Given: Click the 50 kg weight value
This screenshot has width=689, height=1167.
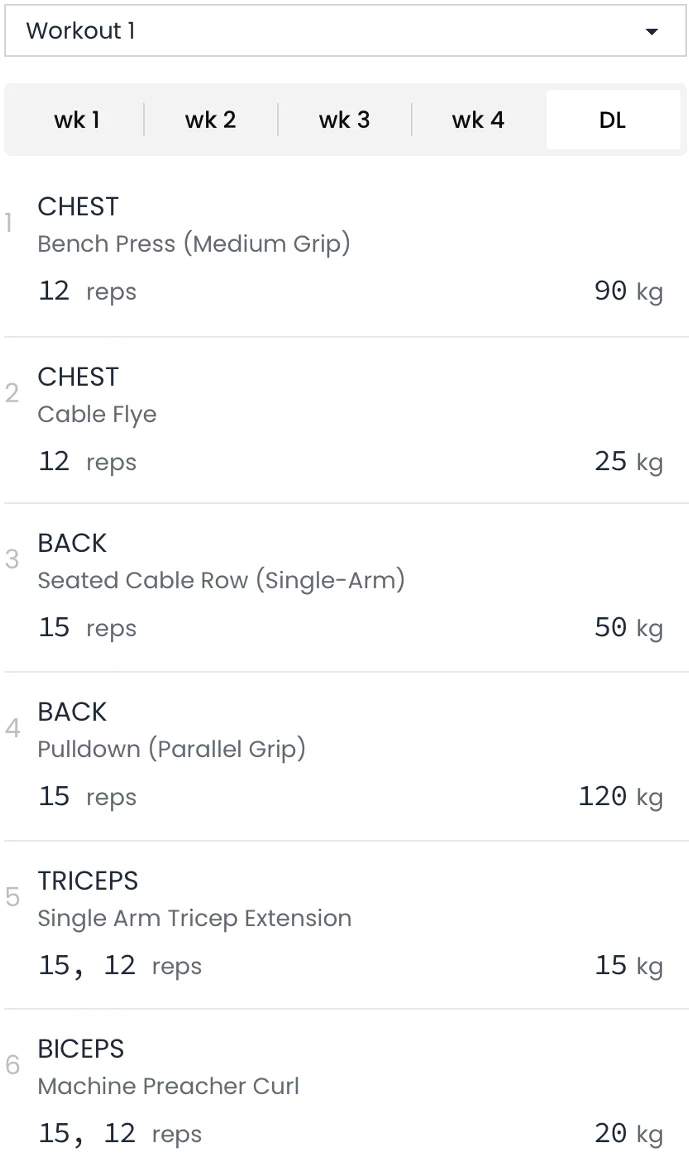Looking at the screenshot, I should (628, 628).
